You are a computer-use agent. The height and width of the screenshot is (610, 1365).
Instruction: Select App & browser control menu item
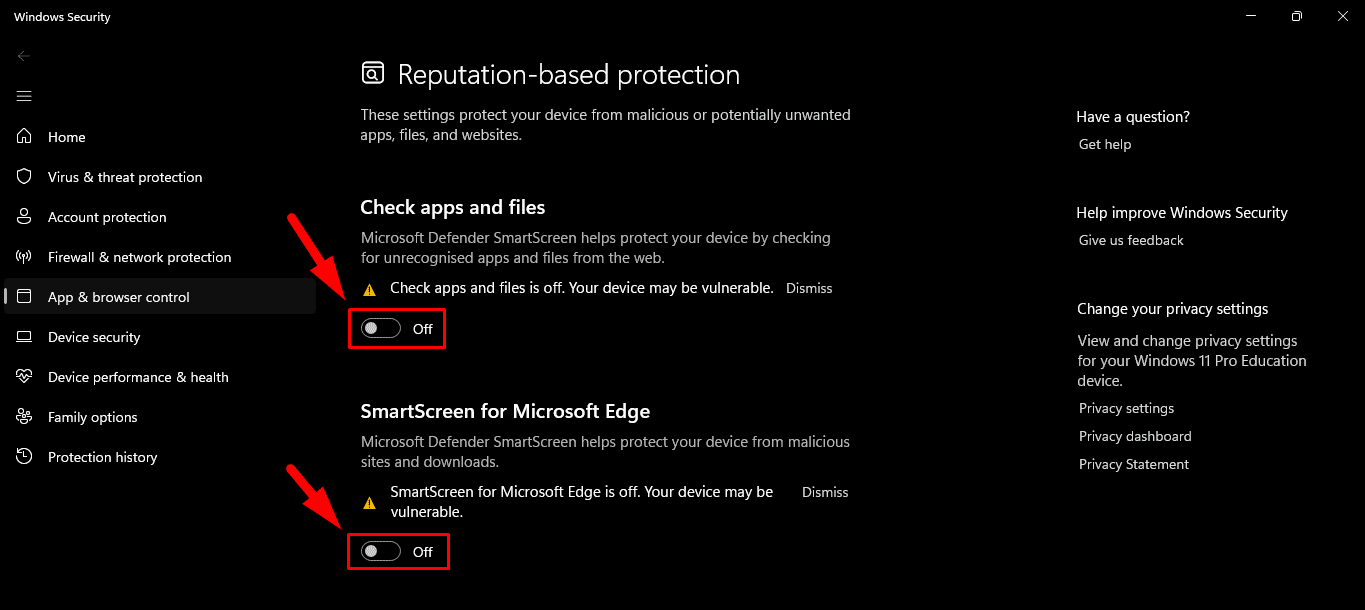click(118, 297)
